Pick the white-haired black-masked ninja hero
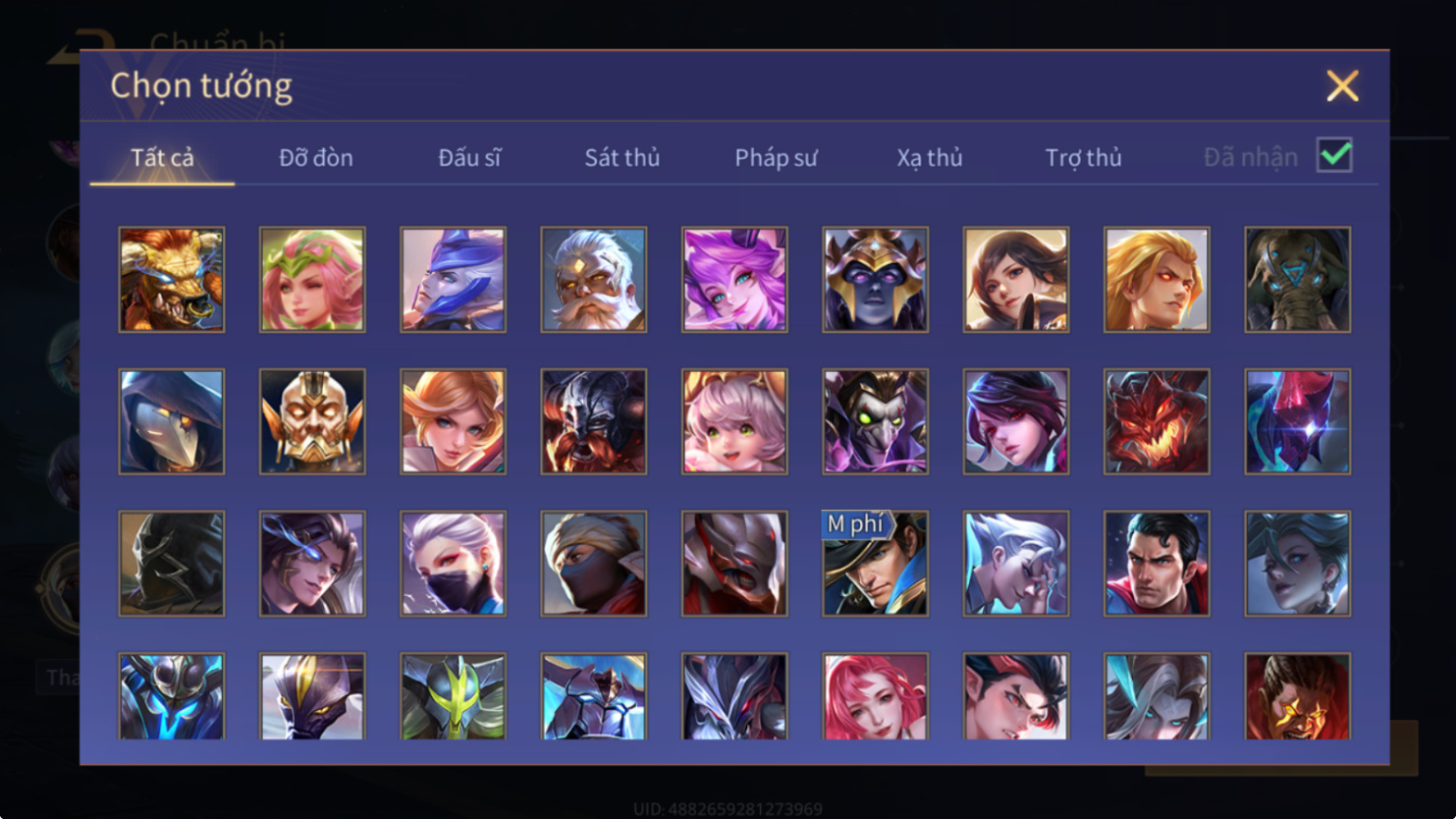 click(453, 564)
